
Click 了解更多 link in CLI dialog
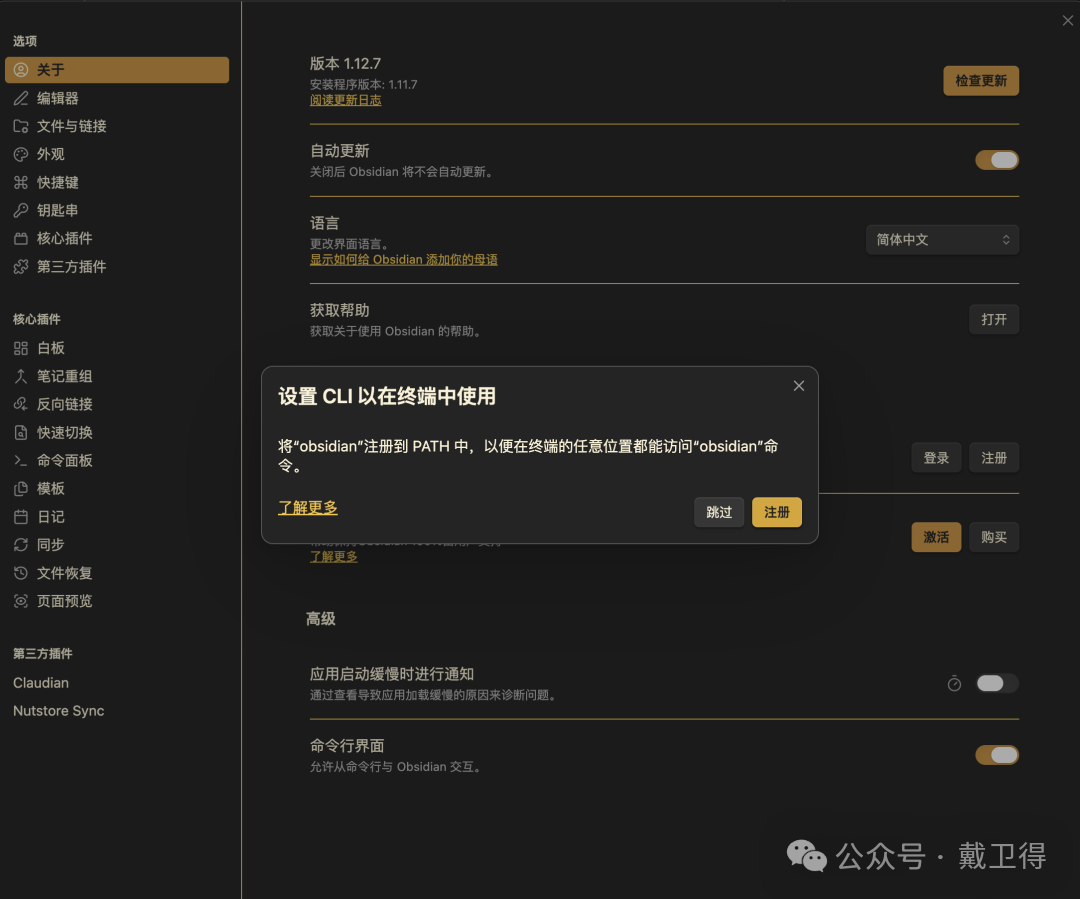point(308,508)
